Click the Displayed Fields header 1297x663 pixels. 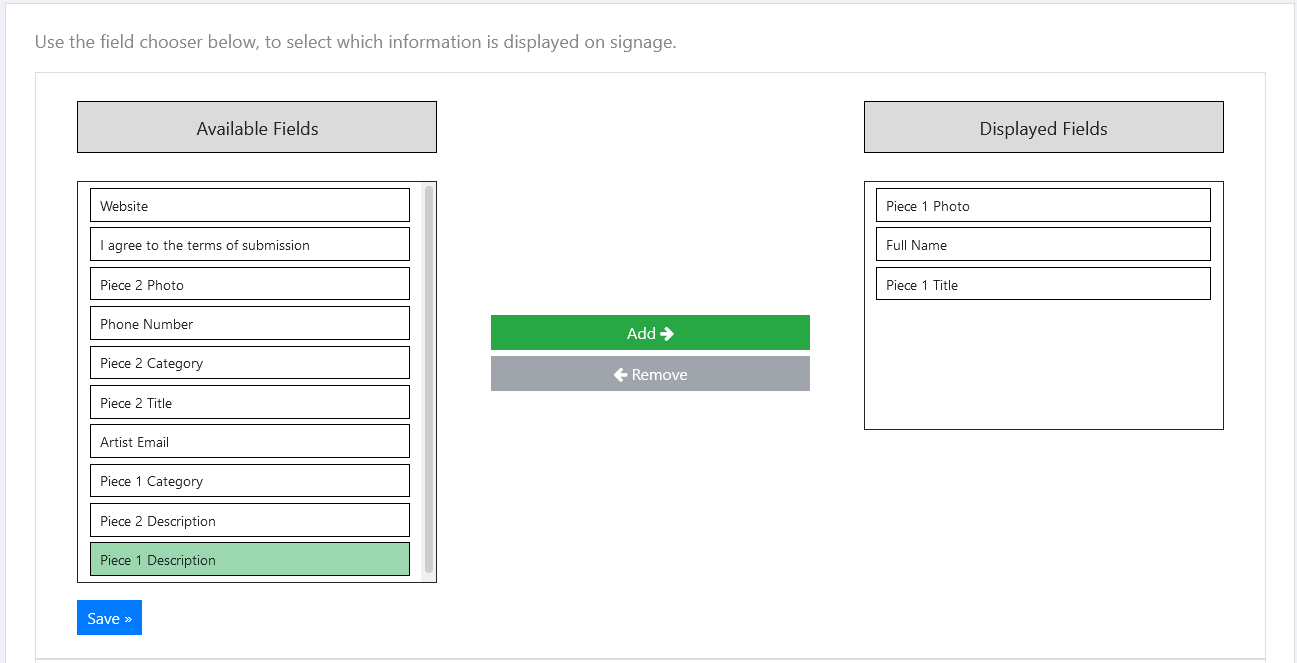click(x=1044, y=127)
